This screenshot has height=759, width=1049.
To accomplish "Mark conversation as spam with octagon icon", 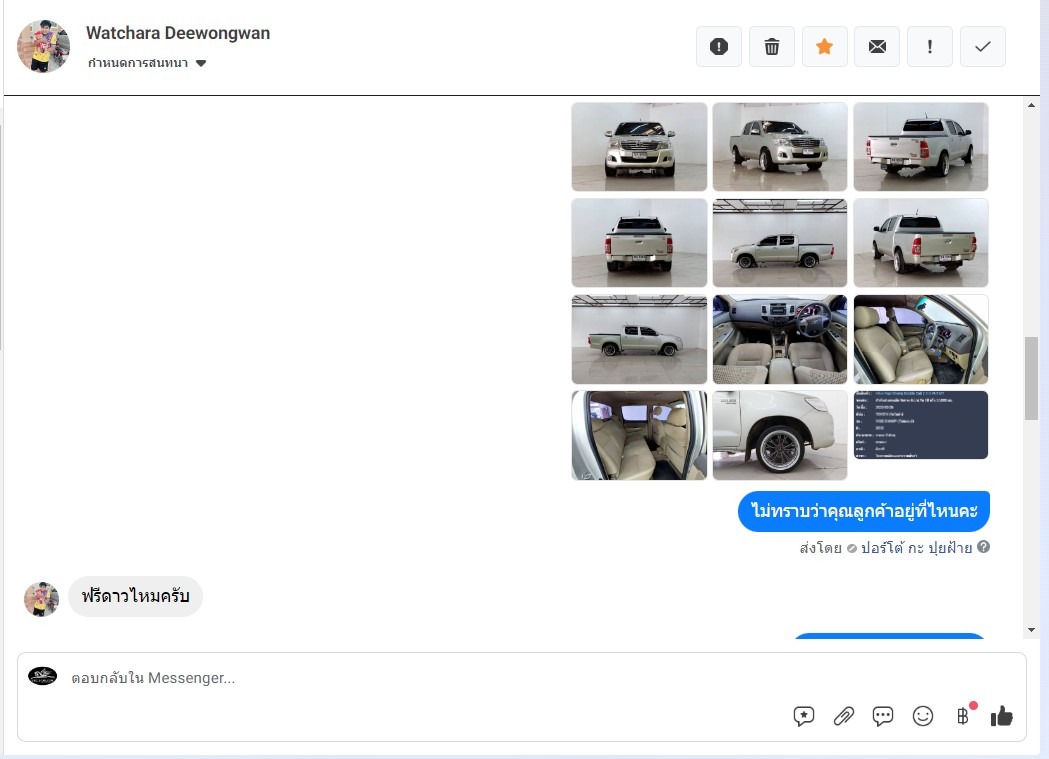I will point(718,47).
